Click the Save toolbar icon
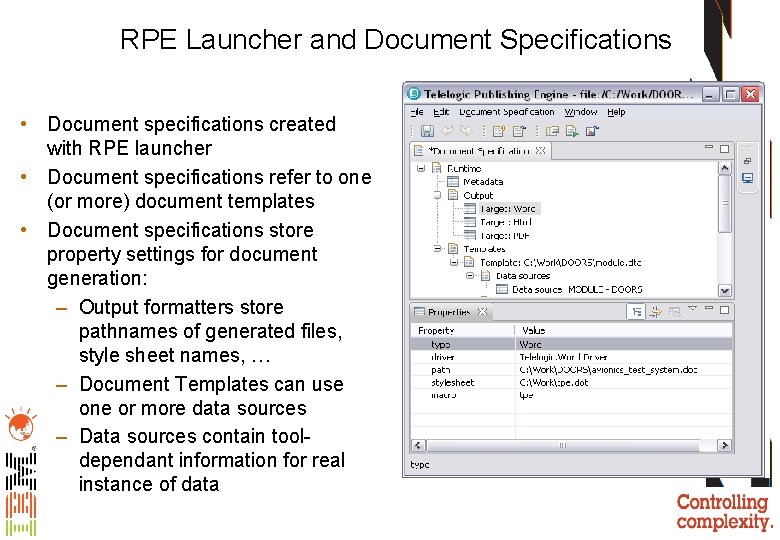 (x=427, y=131)
